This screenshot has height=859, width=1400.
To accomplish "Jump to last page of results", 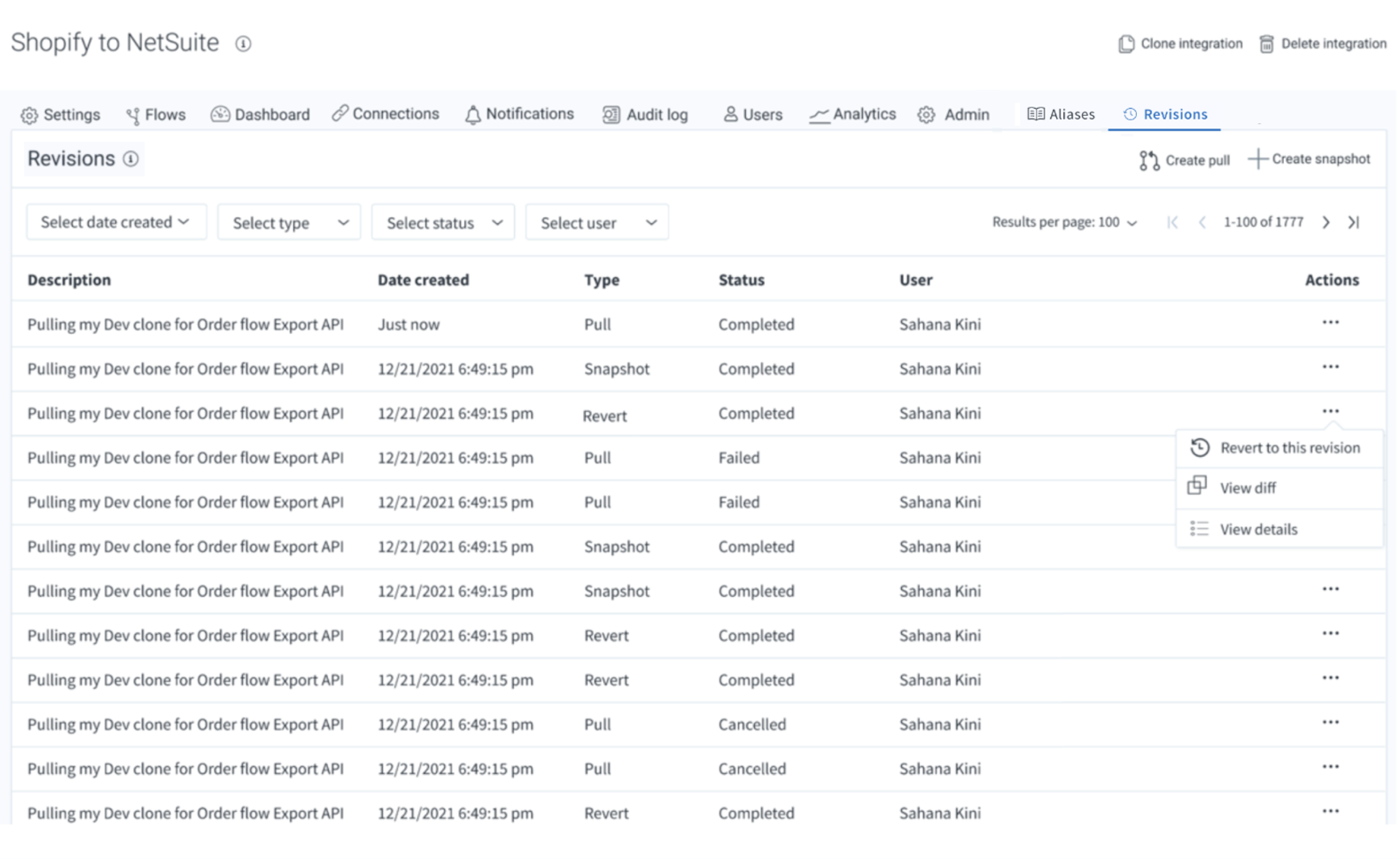I will [x=1354, y=222].
